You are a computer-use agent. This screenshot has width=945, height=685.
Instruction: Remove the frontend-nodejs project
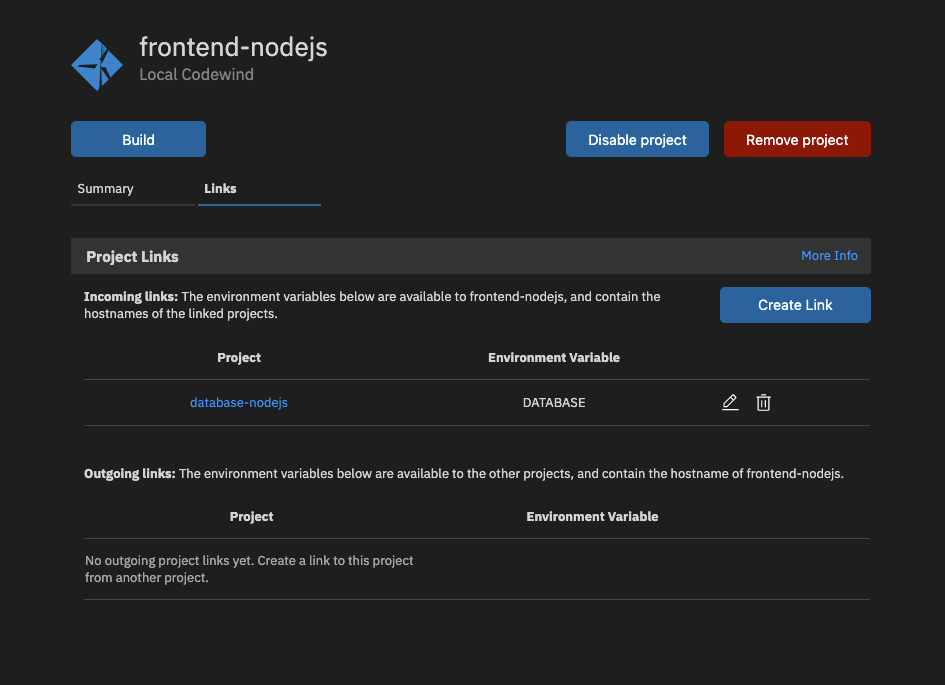797,139
